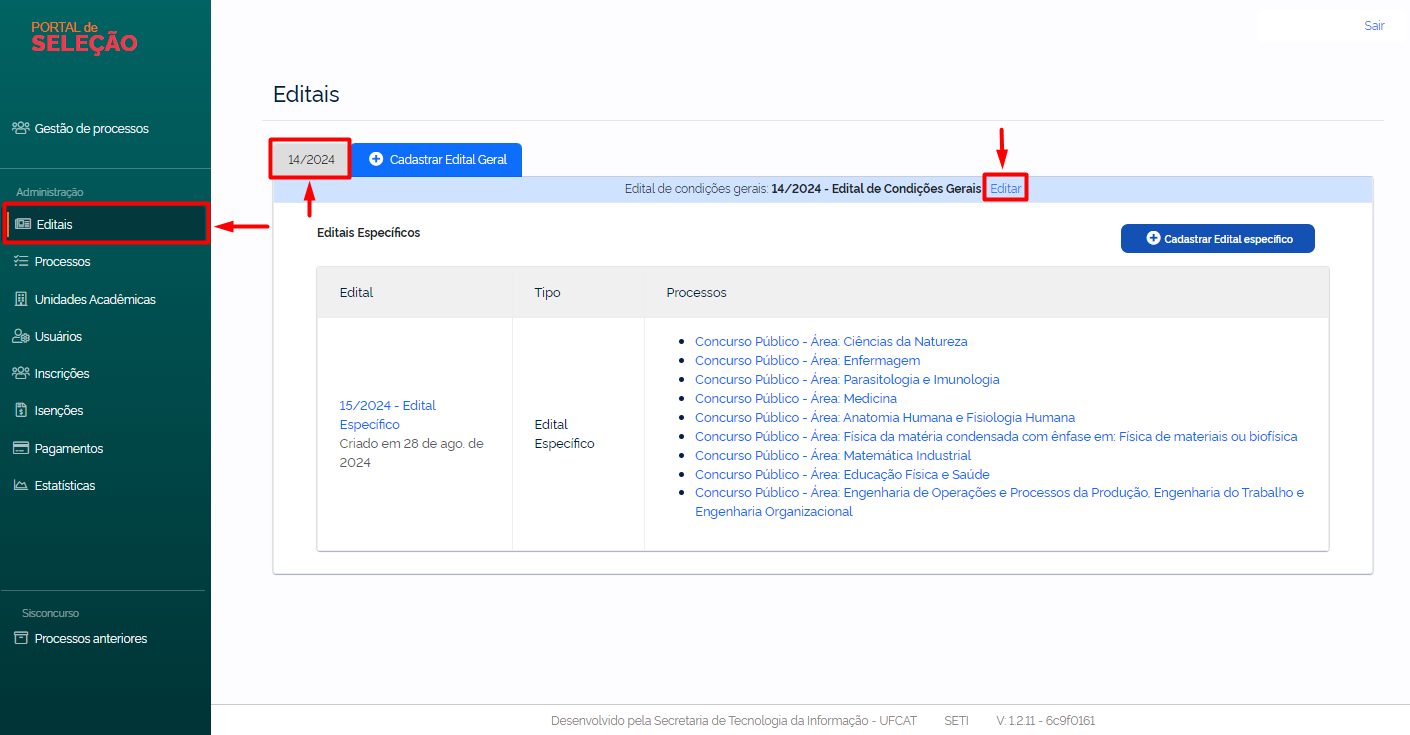Click the Unidades Acadêmicas building icon

tap(20, 299)
